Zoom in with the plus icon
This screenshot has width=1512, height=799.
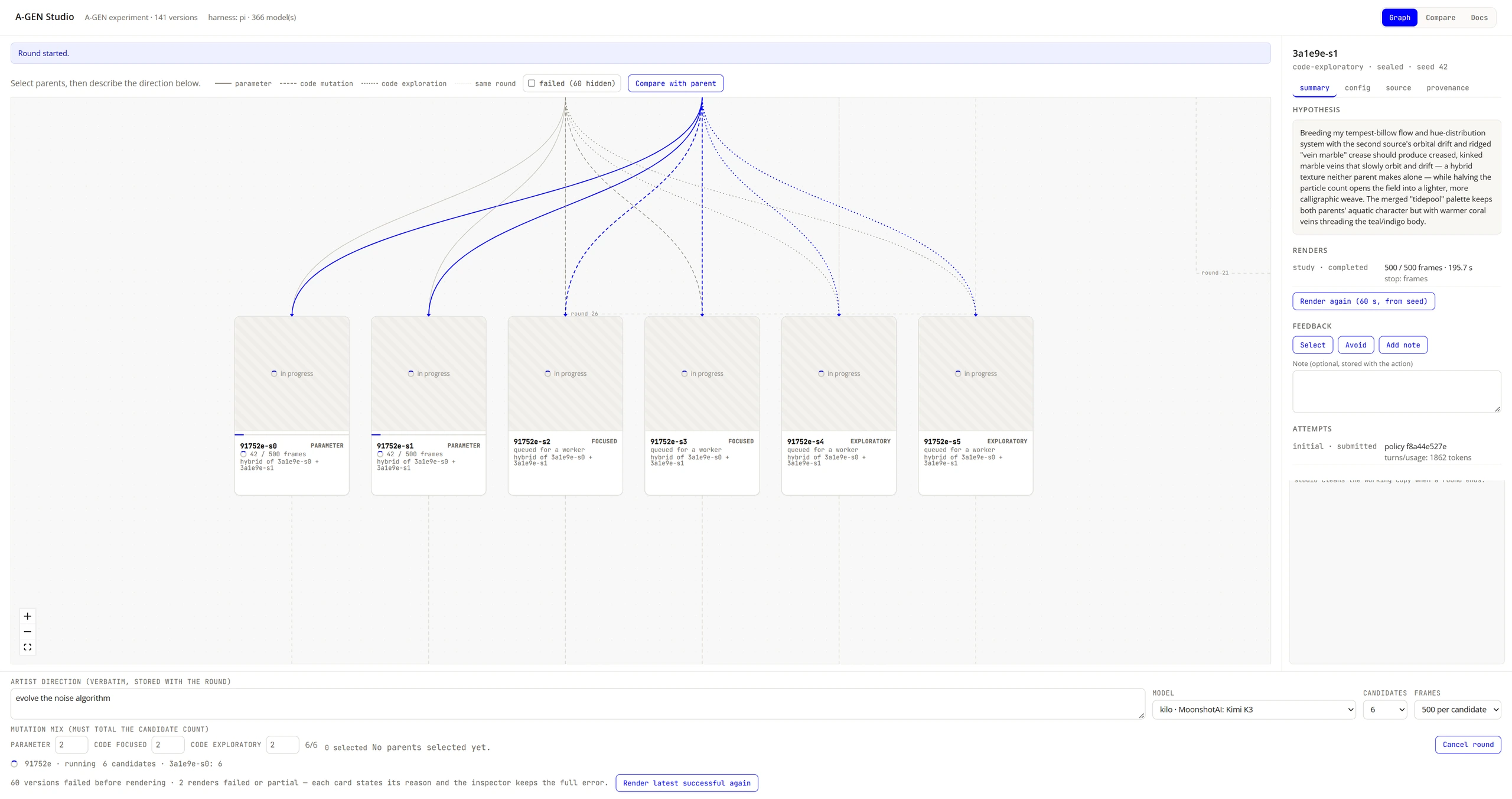click(27, 616)
